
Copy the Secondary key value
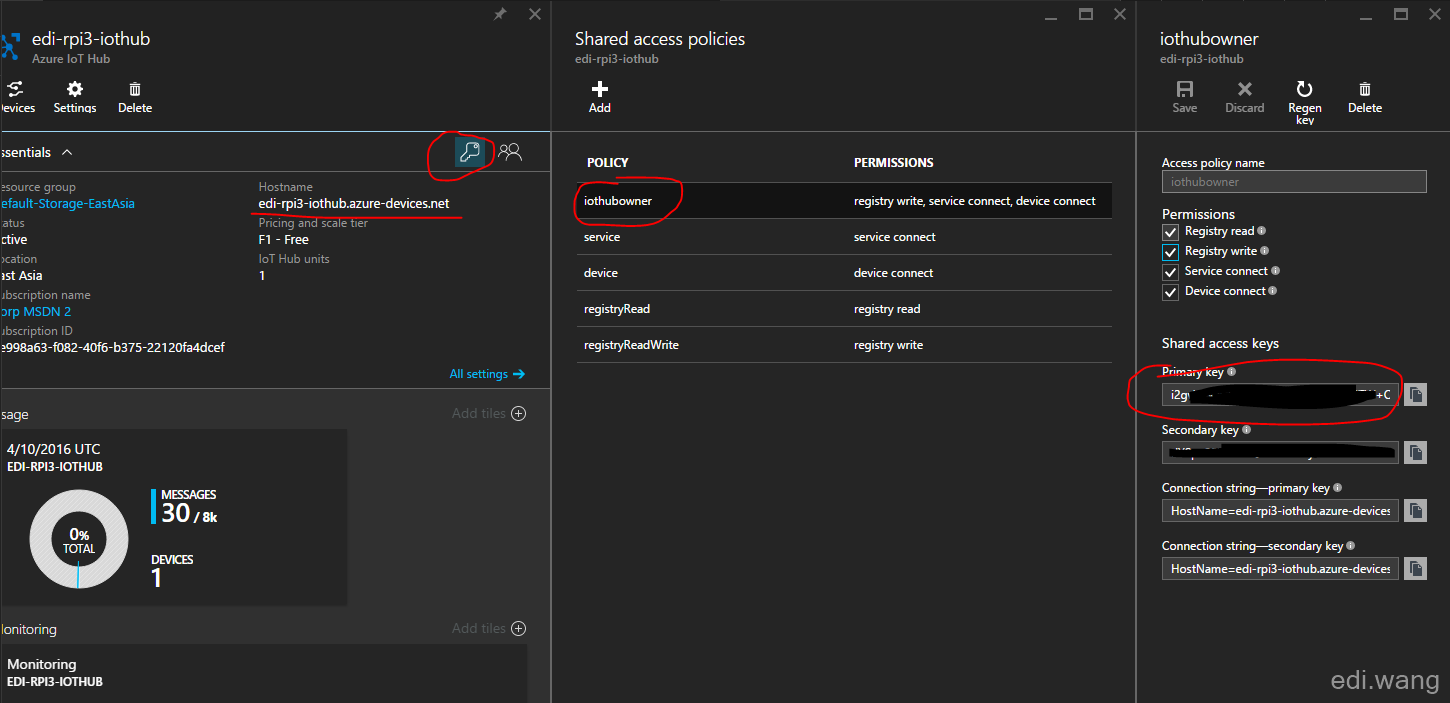coord(1415,453)
